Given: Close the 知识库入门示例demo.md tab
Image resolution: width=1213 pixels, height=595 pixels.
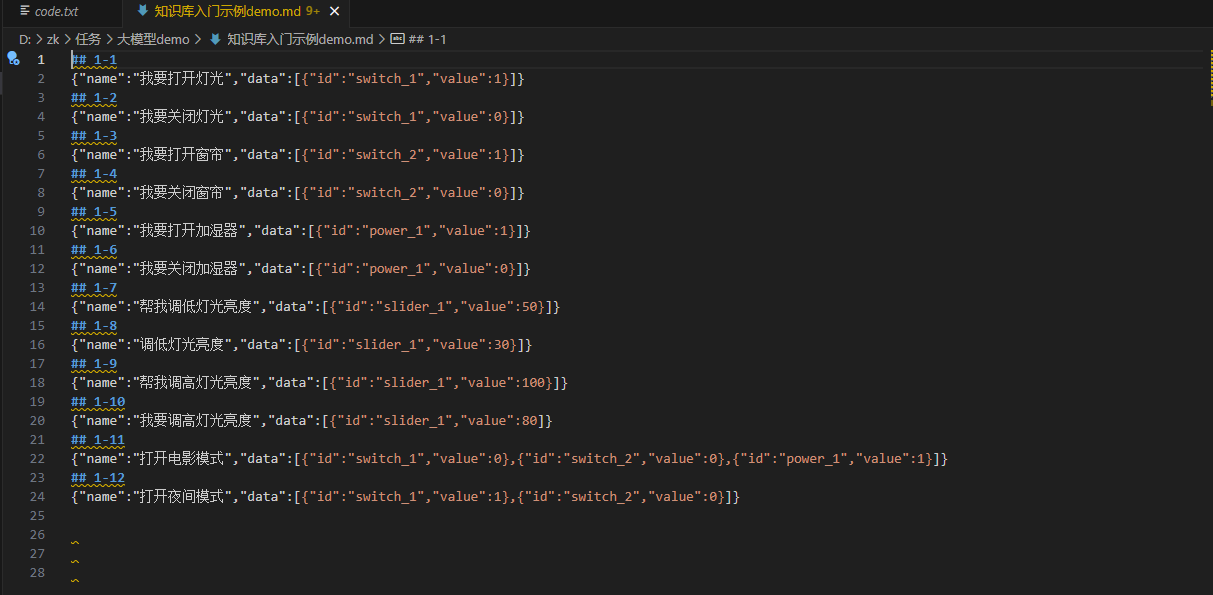Looking at the screenshot, I should [334, 12].
